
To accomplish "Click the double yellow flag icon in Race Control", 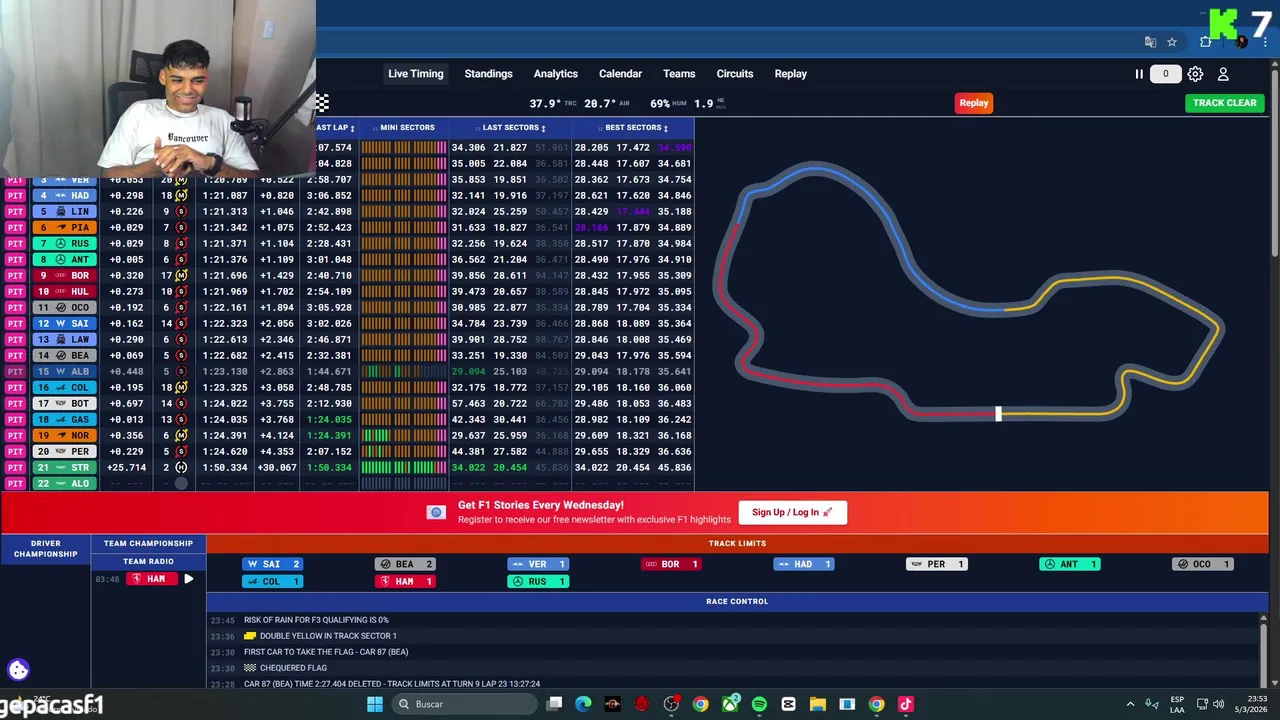I will (250, 636).
